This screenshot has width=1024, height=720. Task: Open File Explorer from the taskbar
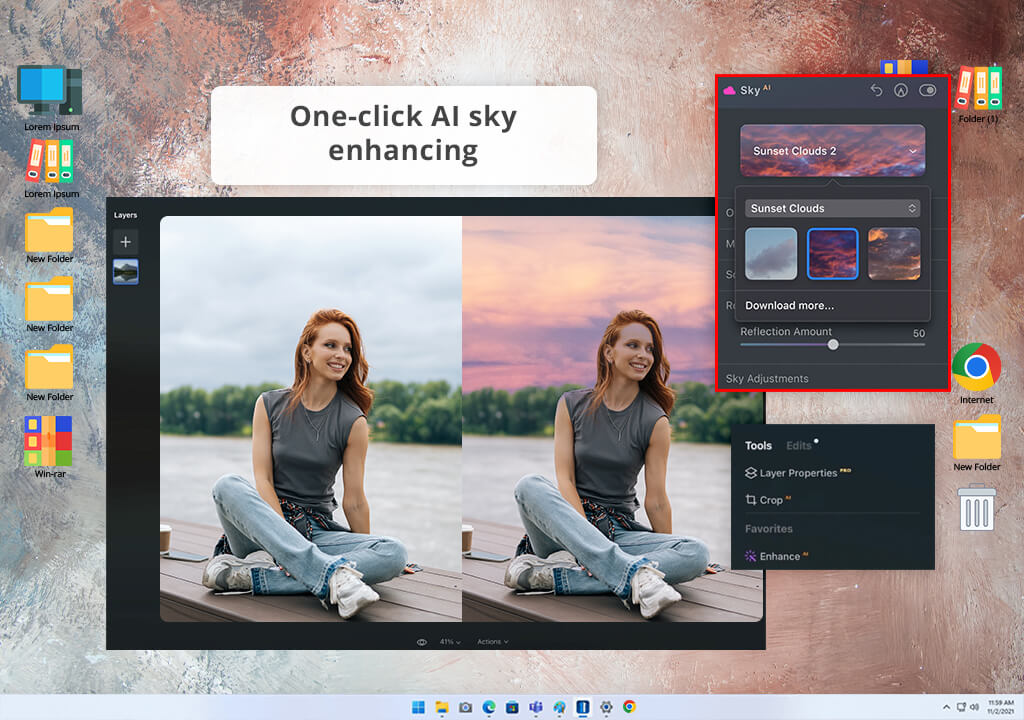pyautogui.click(x=442, y=707)
